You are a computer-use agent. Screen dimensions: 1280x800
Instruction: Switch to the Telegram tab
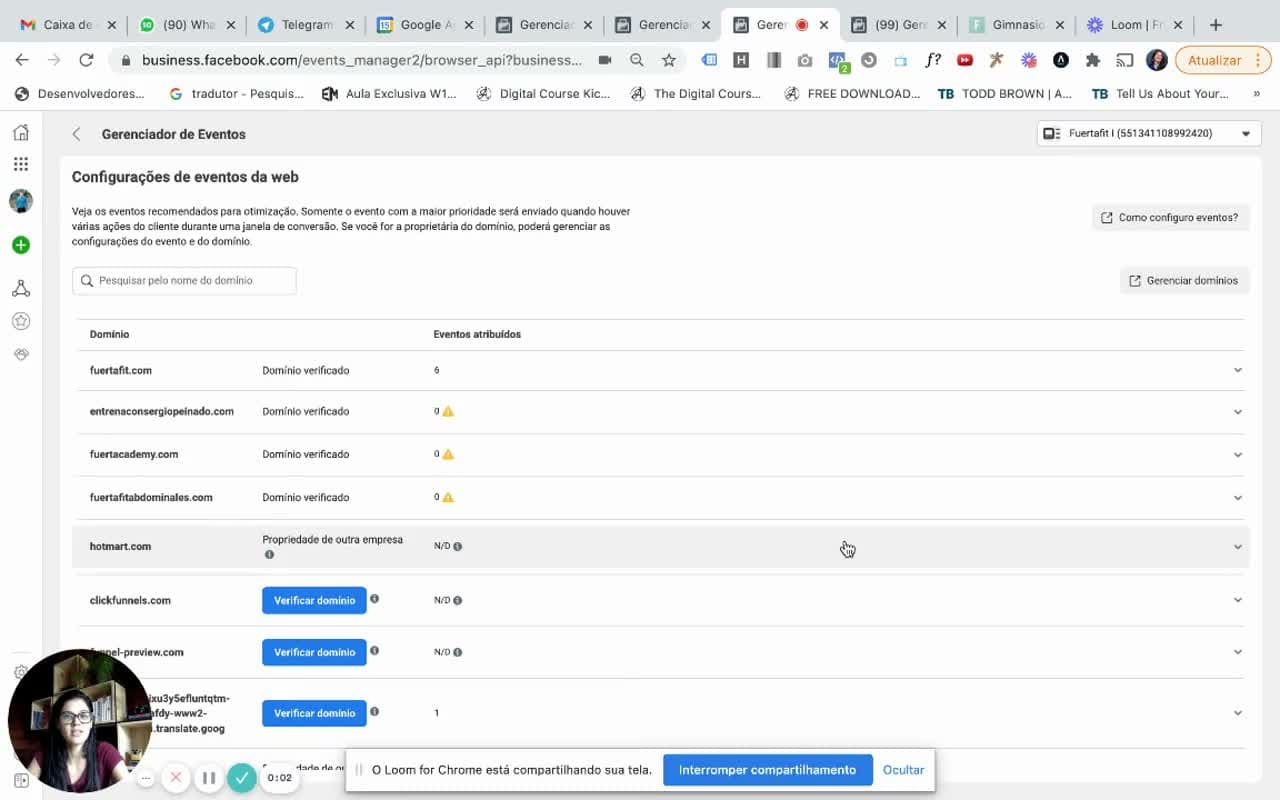click(x=305, y=25)
